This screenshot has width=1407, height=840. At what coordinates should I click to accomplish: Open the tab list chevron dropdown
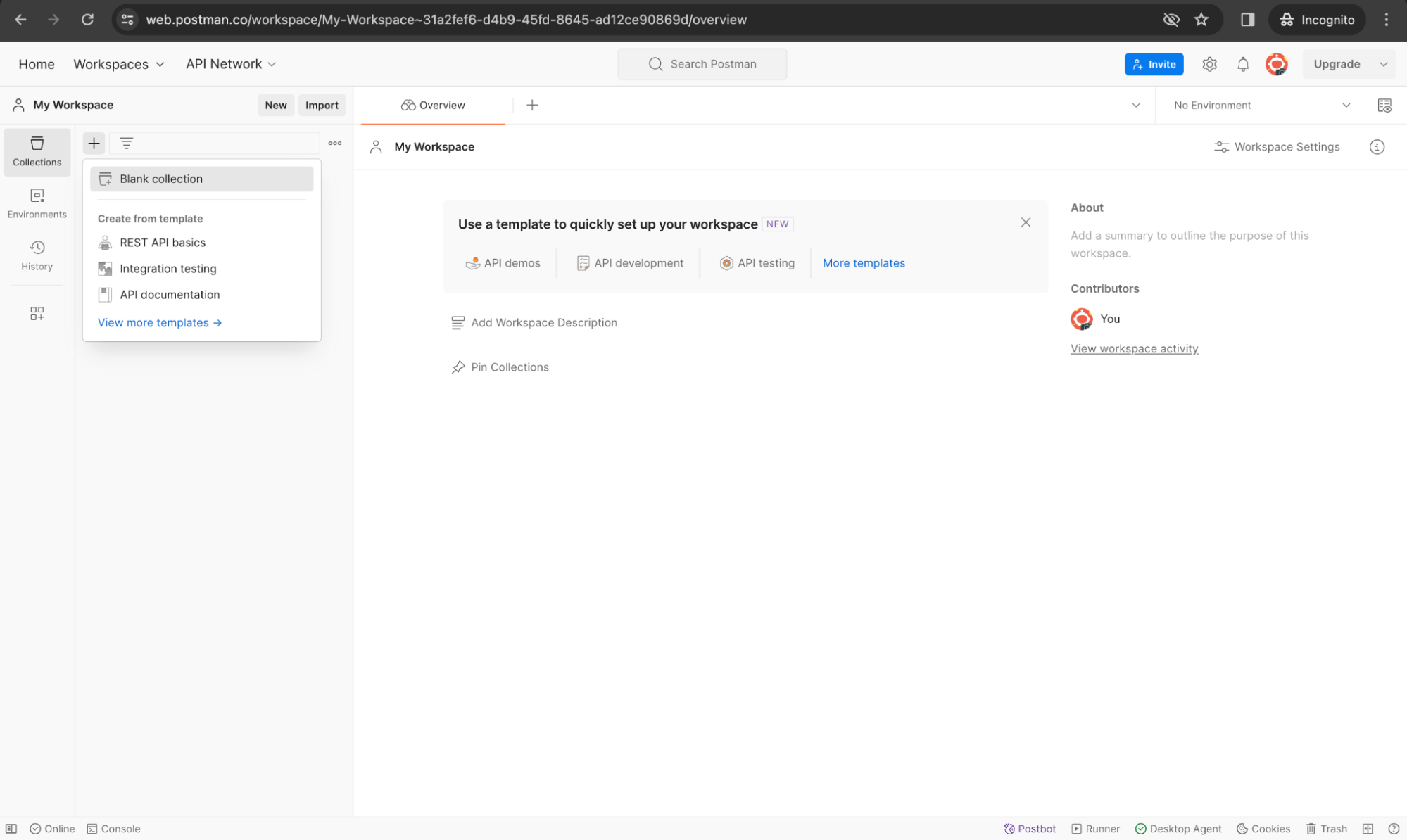pyautogui.click(x=1135, y=105)
